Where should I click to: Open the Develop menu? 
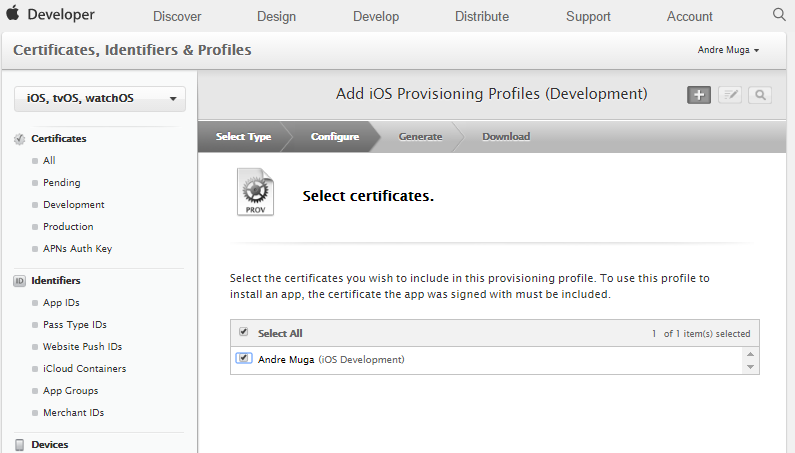click(376, 16)
